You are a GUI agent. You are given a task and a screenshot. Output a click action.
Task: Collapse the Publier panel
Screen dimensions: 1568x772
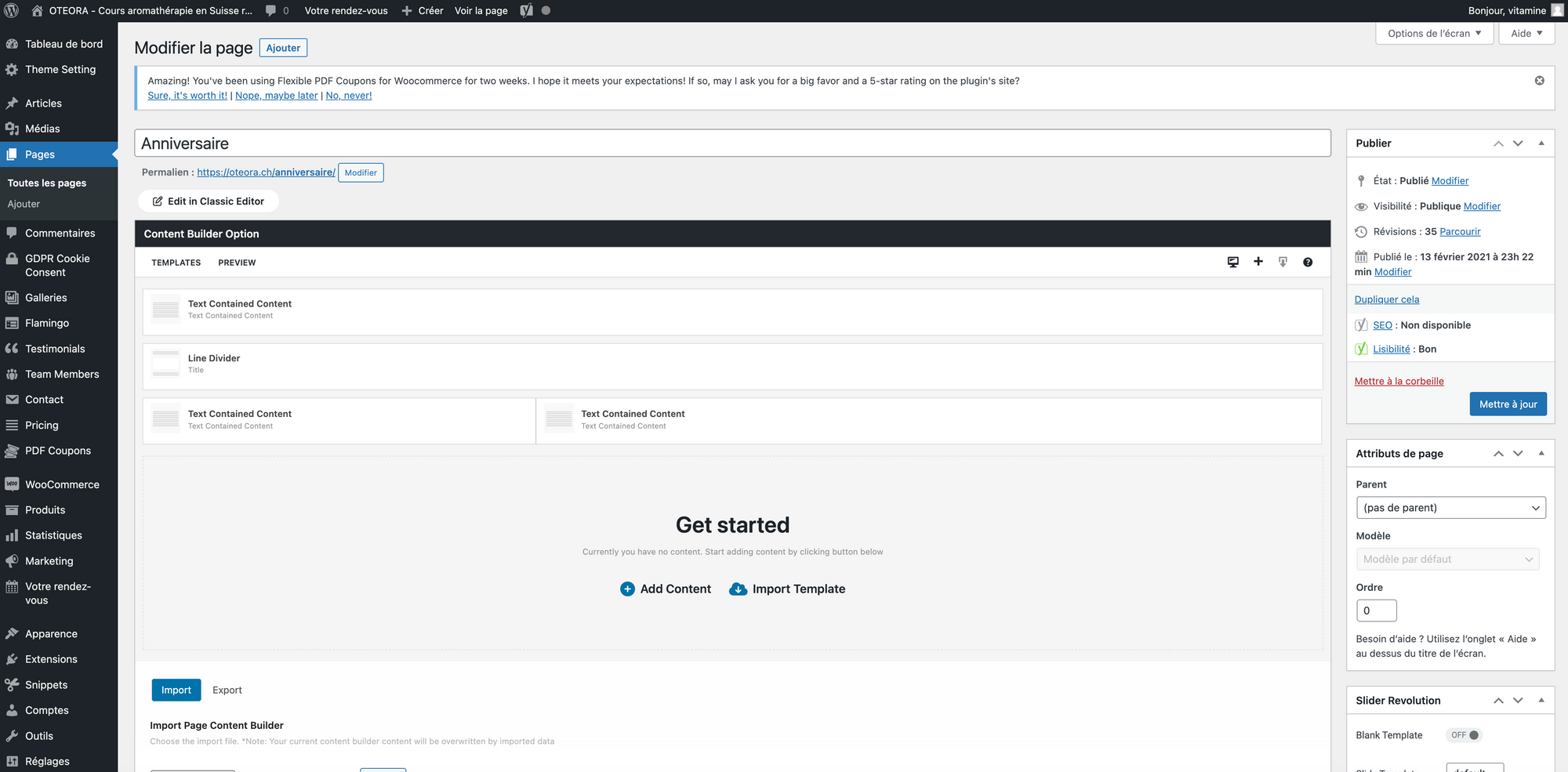pyautogui.click(x=1541, y=143)
